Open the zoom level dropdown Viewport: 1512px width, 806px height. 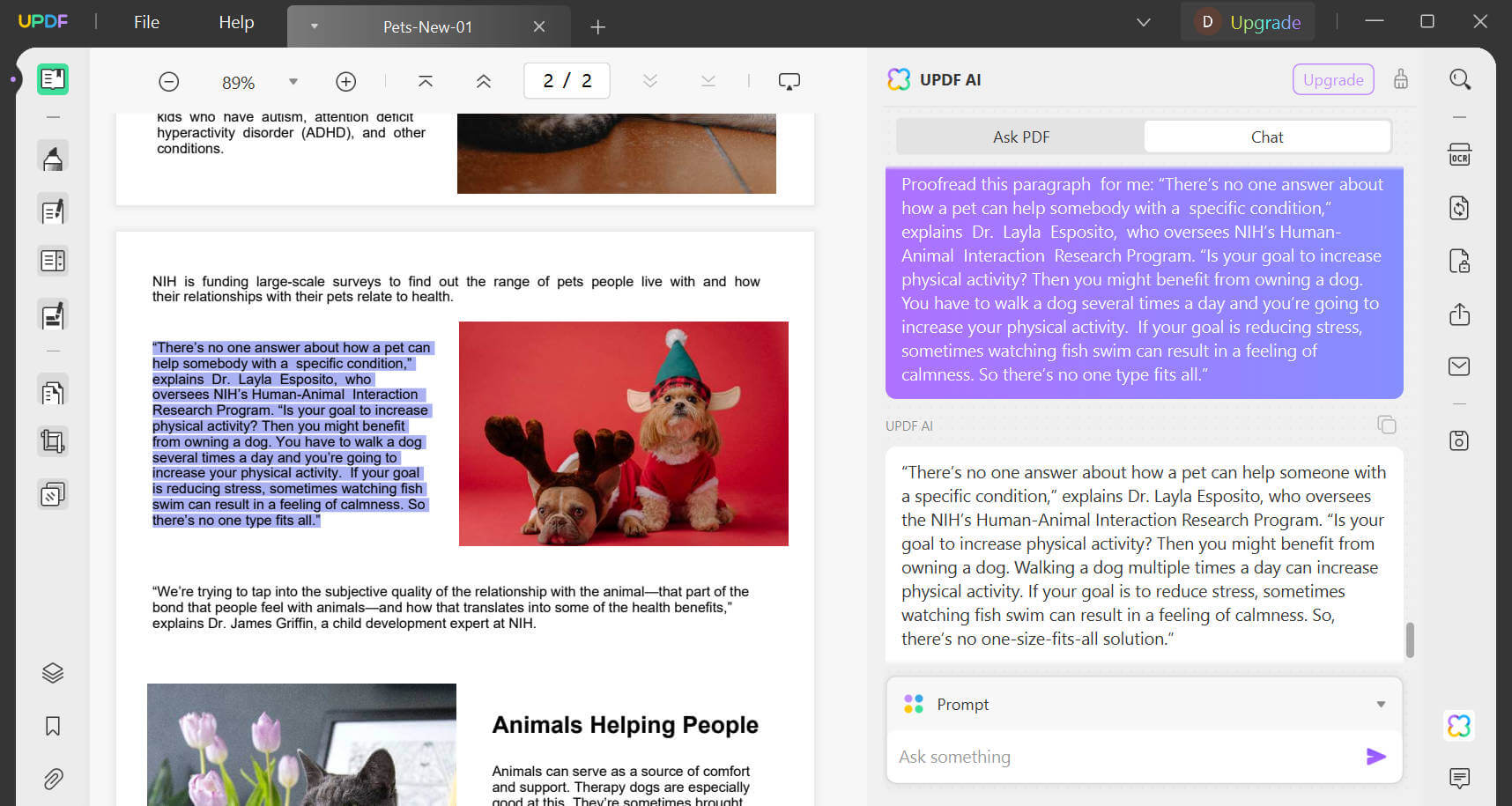(x=293, y=81)
